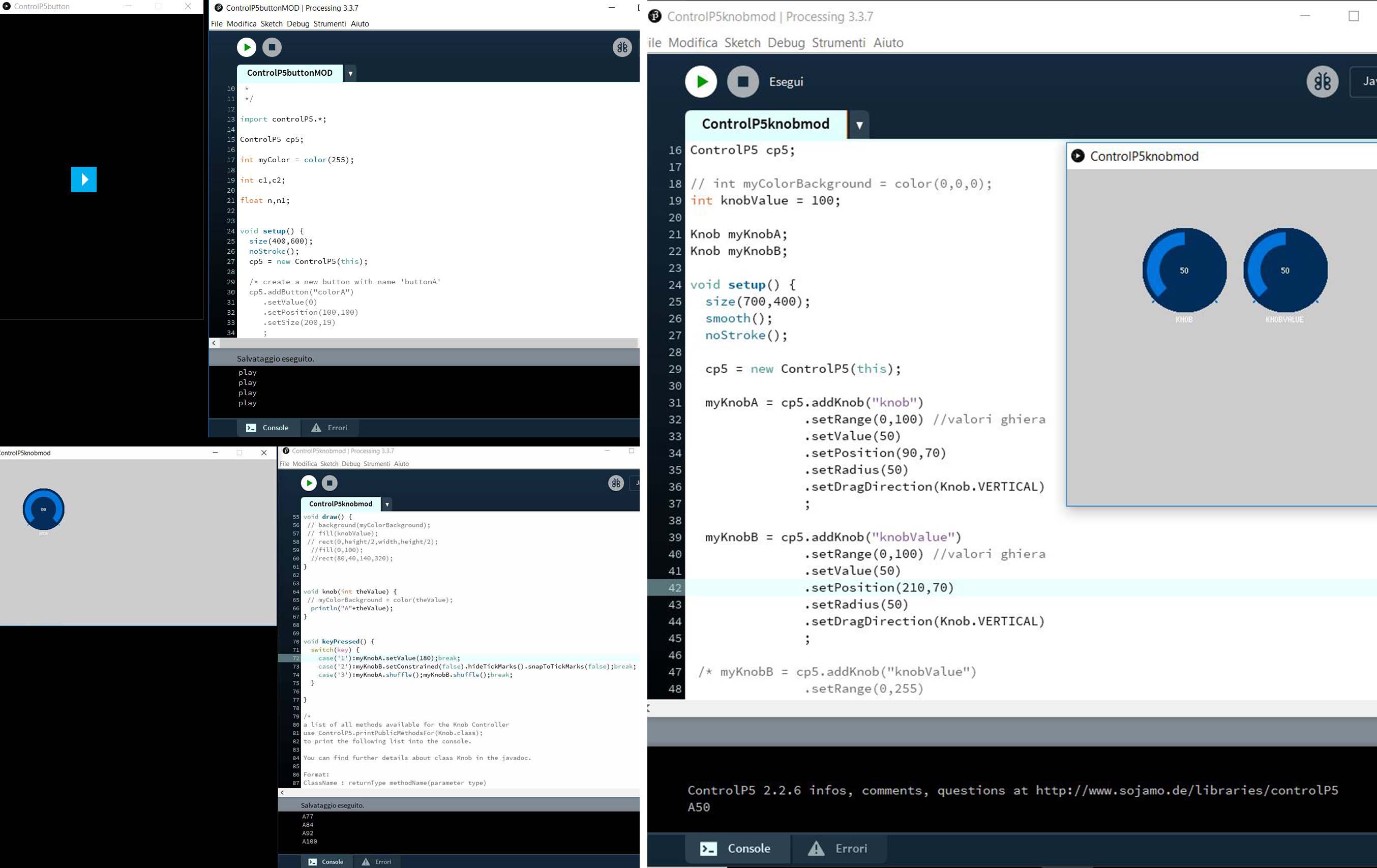Screen dimensions: 1377x868
Task: Click Run button in bottom ControlP5knobmod editor
Action: 309,483
